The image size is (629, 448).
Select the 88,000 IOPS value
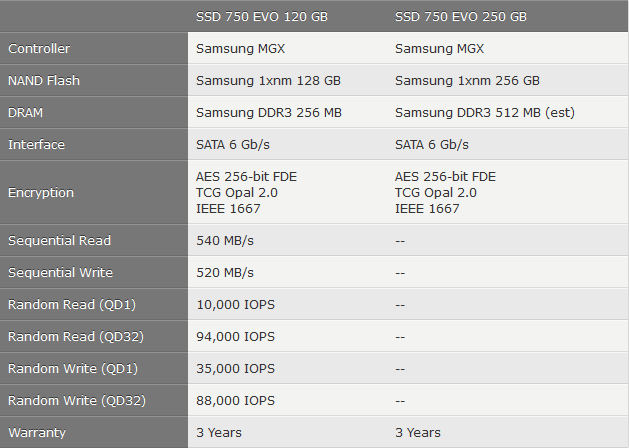[x=235, y=401]
